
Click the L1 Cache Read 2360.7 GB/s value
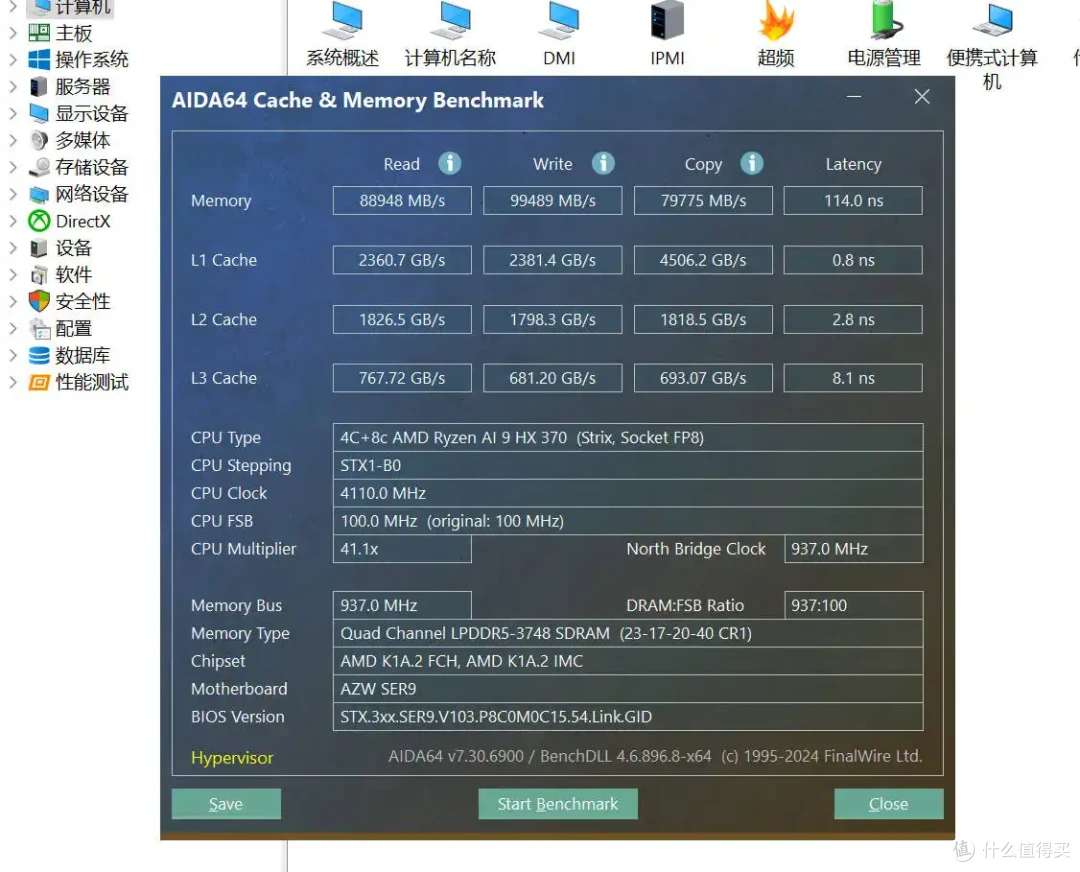click(402, 260)
